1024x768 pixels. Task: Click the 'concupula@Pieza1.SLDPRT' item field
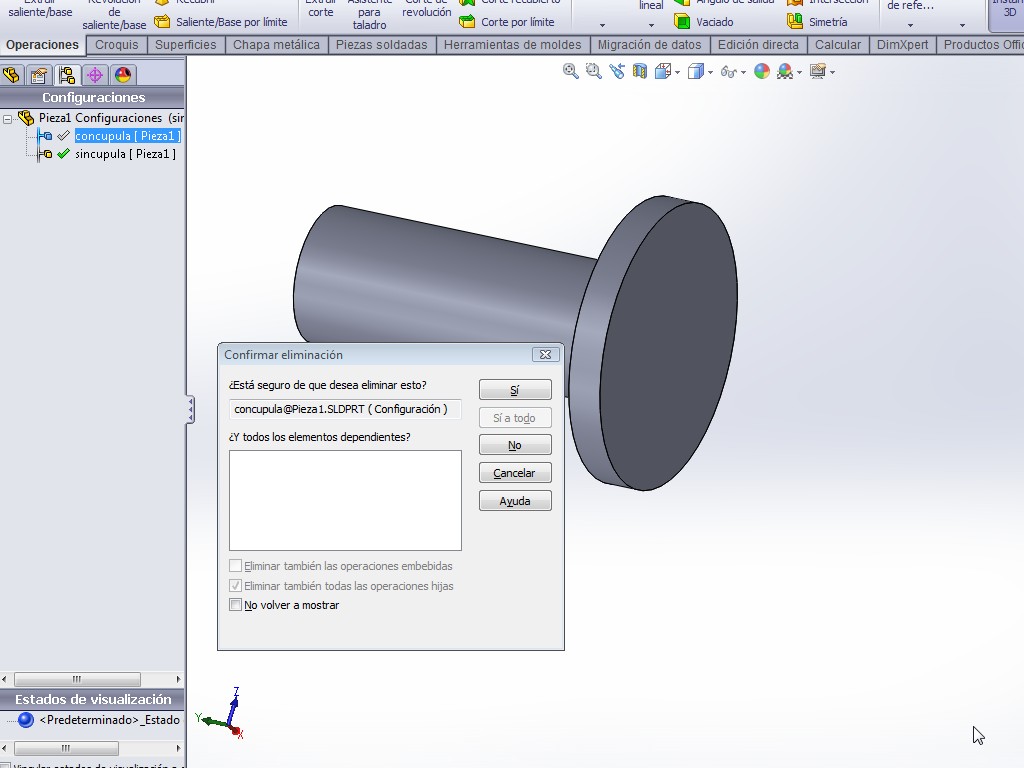click(345, 409)
